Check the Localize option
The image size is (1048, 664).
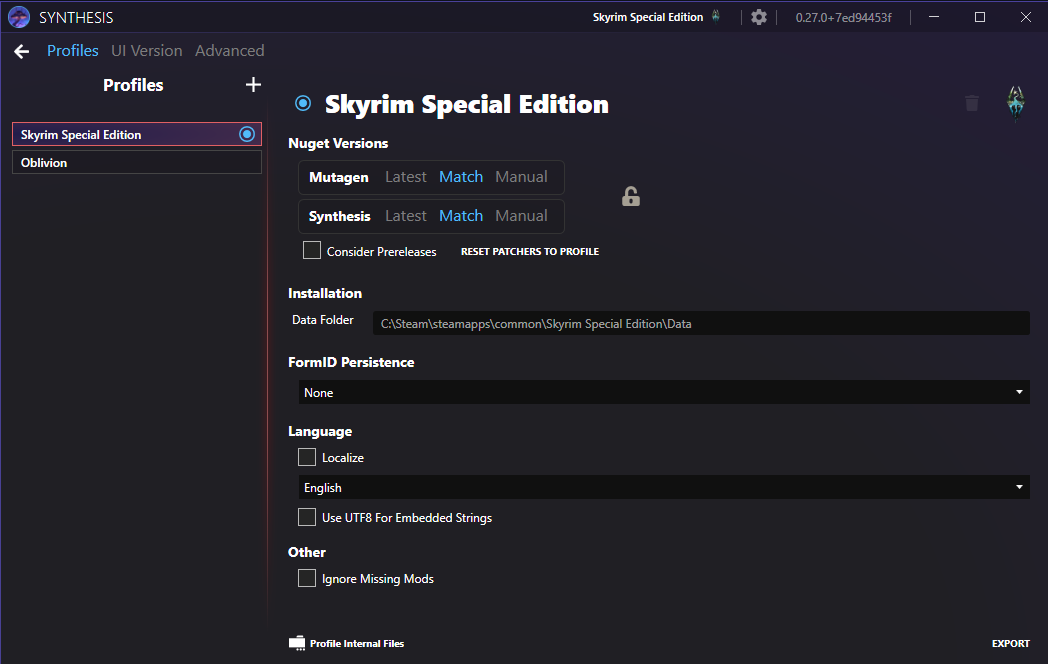[307, 457]
